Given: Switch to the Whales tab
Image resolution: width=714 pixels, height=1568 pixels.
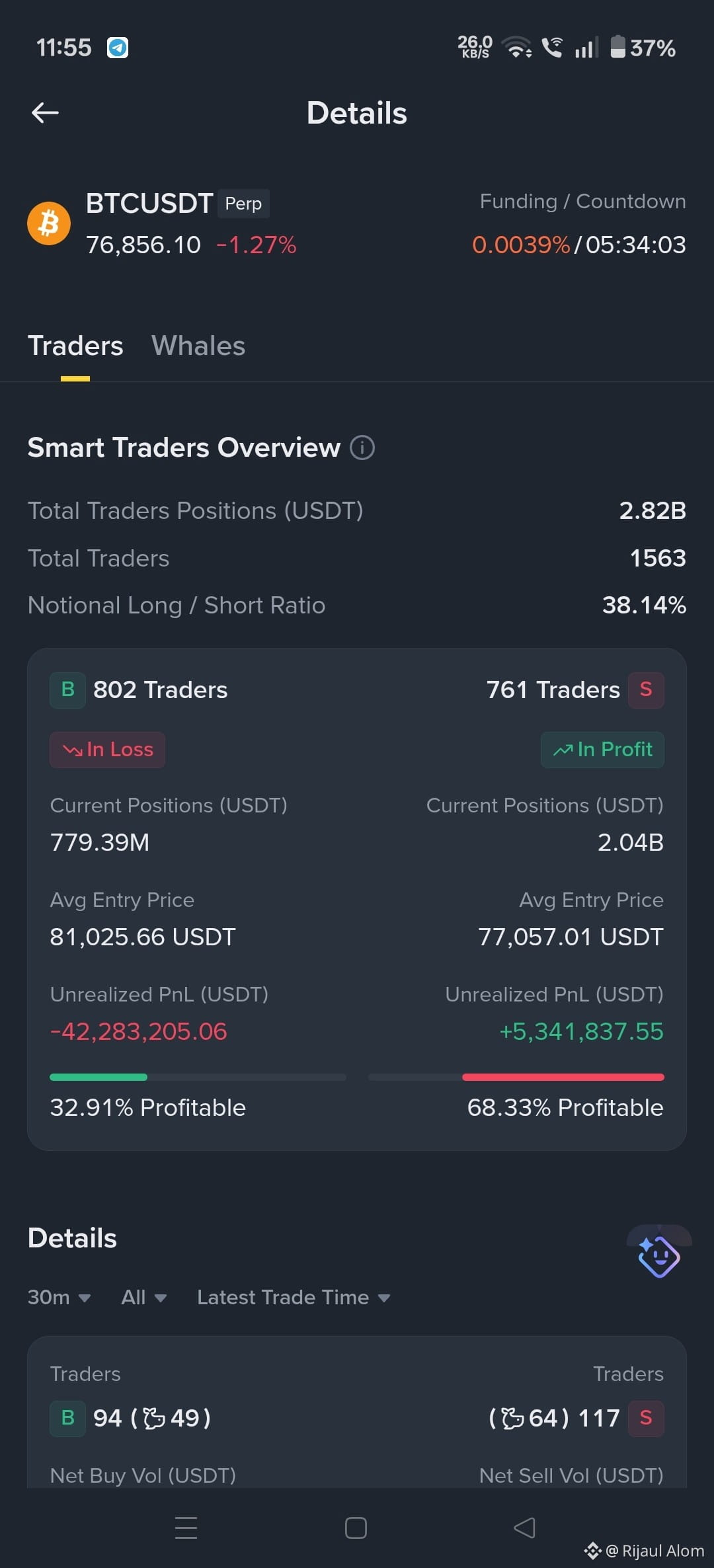Looking at the screenshot, I should [198, 346].
